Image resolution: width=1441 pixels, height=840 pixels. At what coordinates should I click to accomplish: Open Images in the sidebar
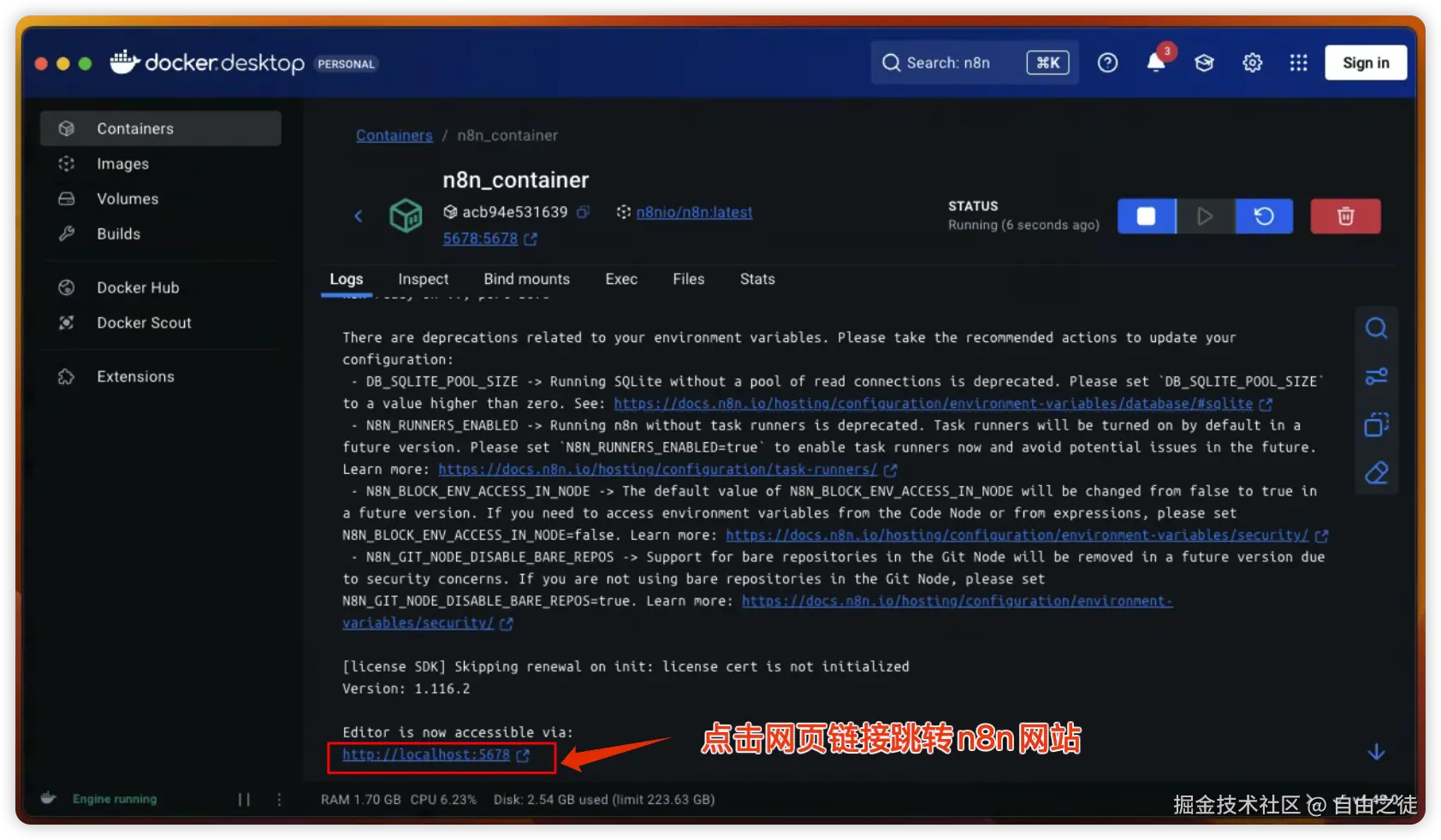pos(161,163)
